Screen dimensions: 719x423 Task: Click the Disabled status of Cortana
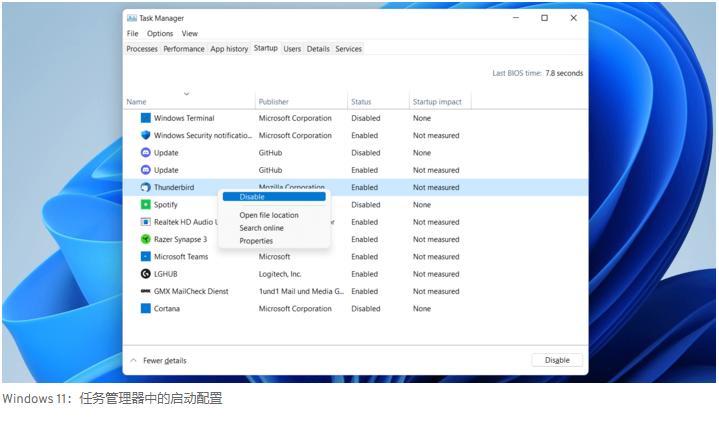pyautogui.click(x=365, y=309)
